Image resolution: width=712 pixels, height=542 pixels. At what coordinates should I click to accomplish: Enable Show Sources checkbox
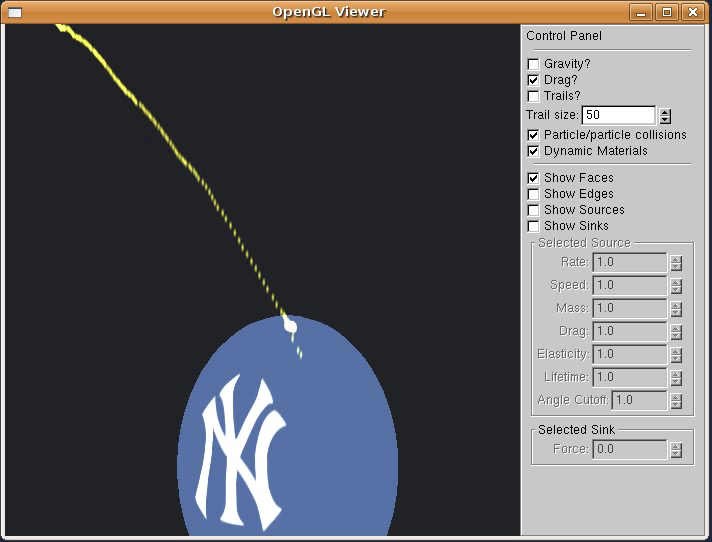[x=534, y=210]
